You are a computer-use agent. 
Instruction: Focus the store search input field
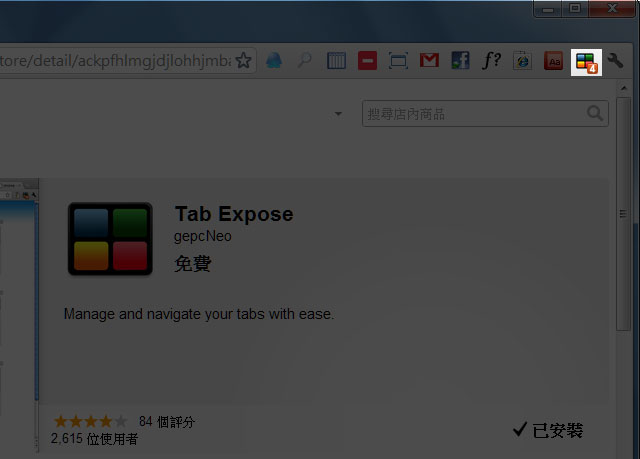pyautogui.click(x=485, y=113)
